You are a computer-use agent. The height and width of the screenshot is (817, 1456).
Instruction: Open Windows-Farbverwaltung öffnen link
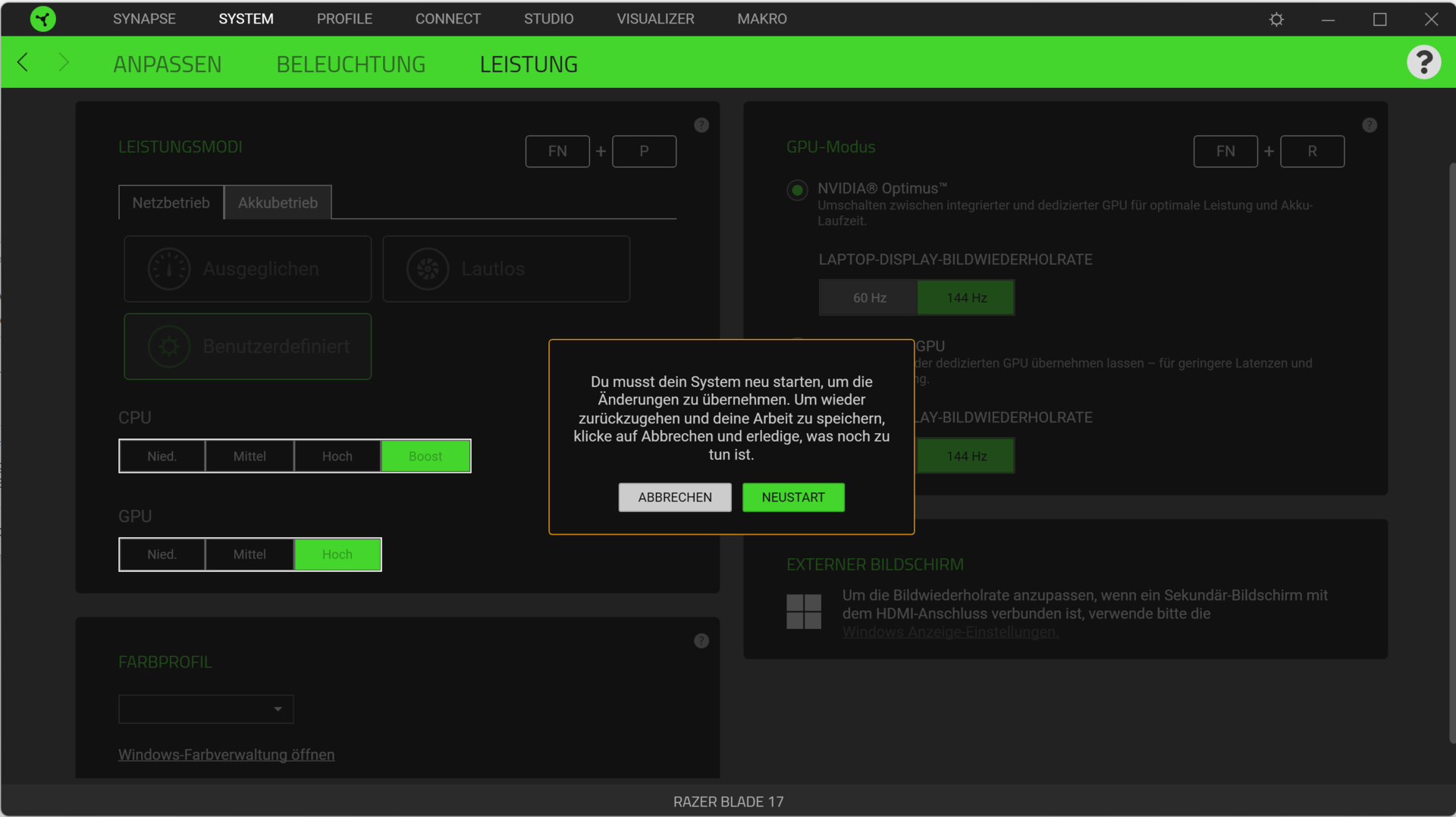[226, 755]
